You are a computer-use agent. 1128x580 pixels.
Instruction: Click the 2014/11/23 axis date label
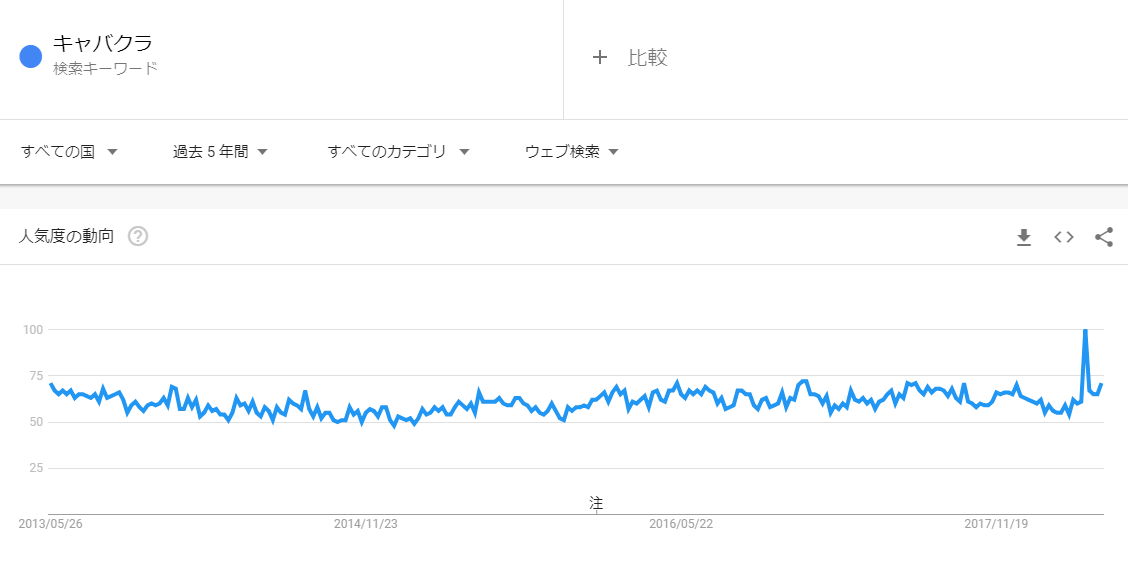click(365, 524)
